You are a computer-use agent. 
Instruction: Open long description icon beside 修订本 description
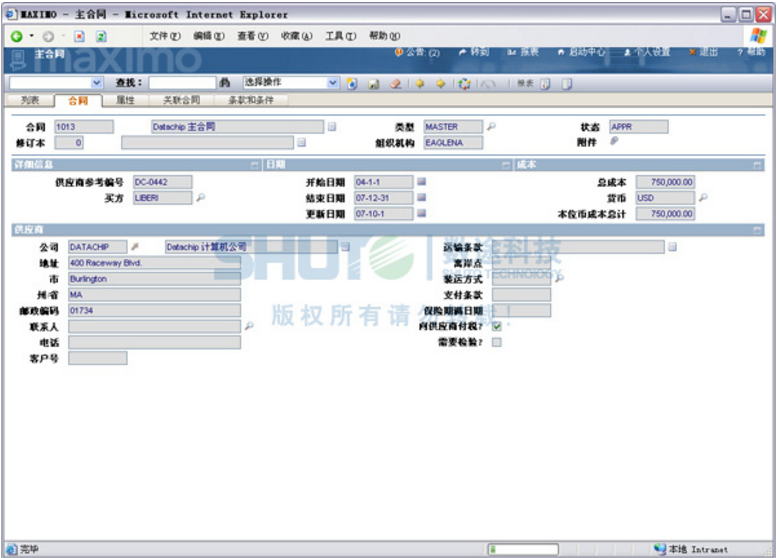pos(302,143)
